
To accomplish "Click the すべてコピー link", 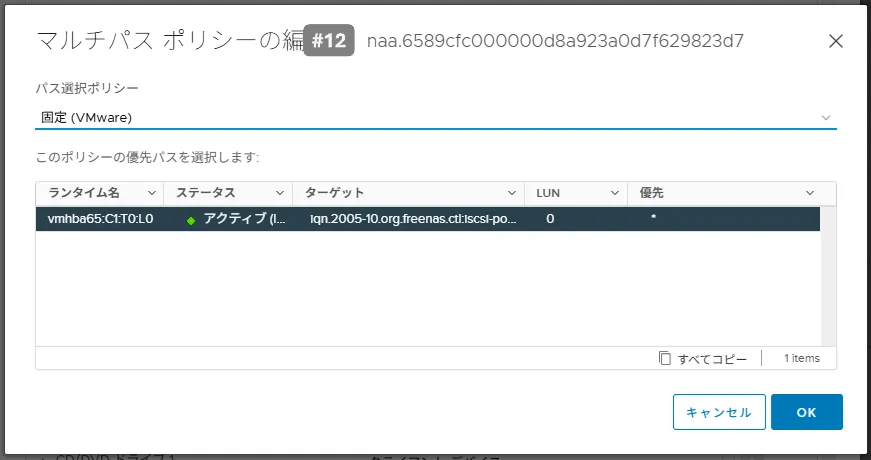I will (x=712, y=358).
